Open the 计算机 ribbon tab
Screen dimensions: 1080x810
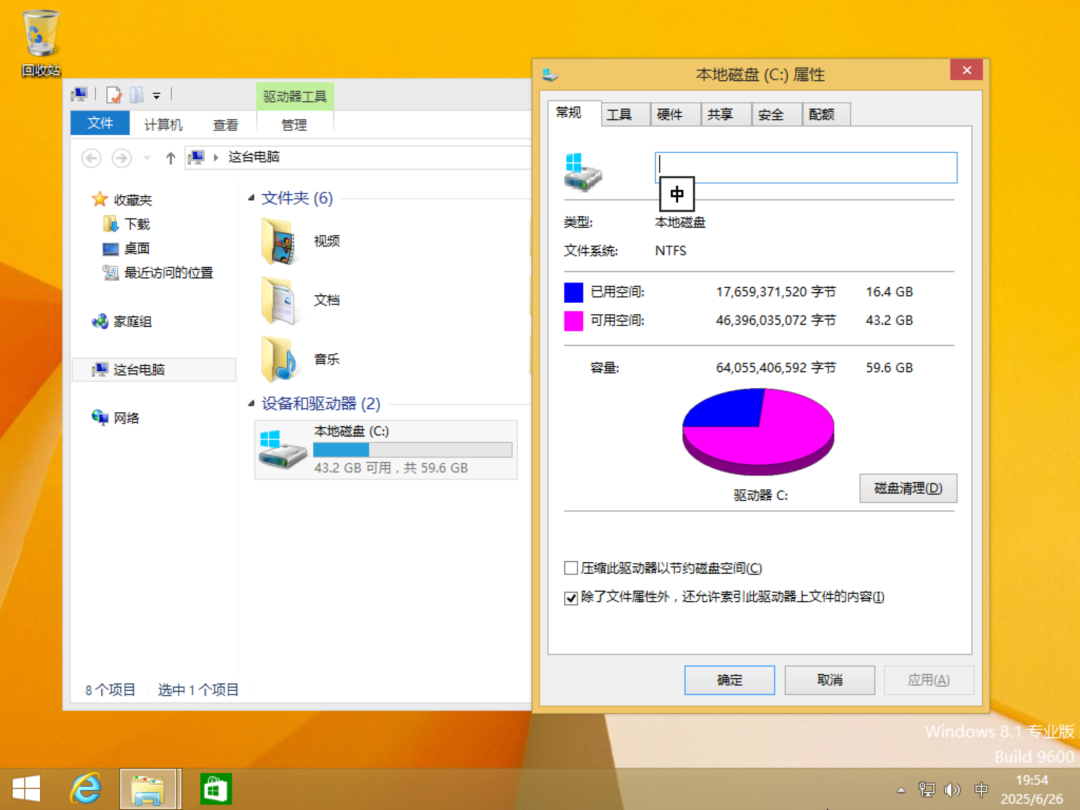[x=163, y=125]
